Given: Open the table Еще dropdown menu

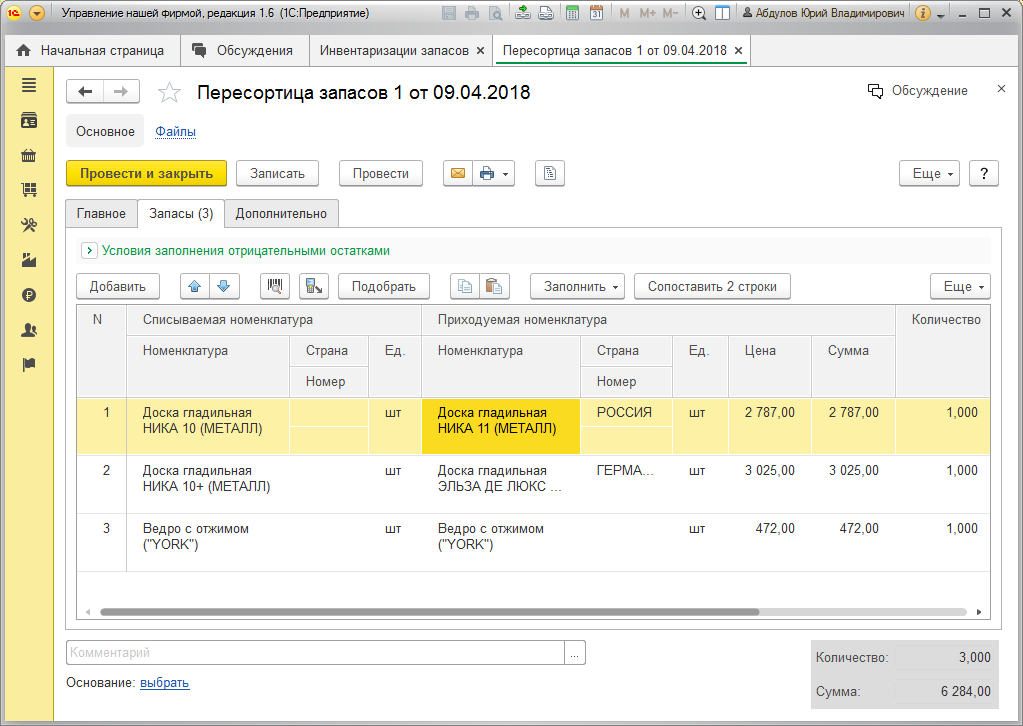Looking at the screenshot, I should [x=960, y=286].
